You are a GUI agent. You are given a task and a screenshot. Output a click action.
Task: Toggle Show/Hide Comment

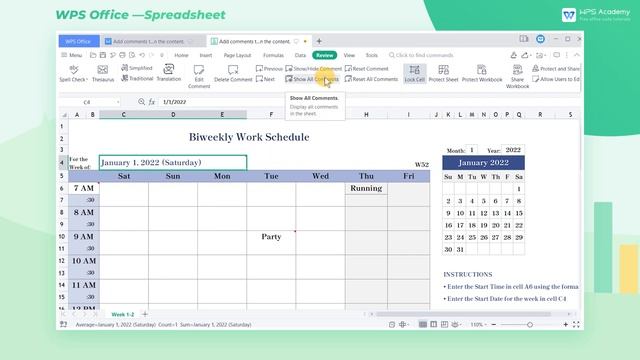pyautogui.click(x=313, y=69)
